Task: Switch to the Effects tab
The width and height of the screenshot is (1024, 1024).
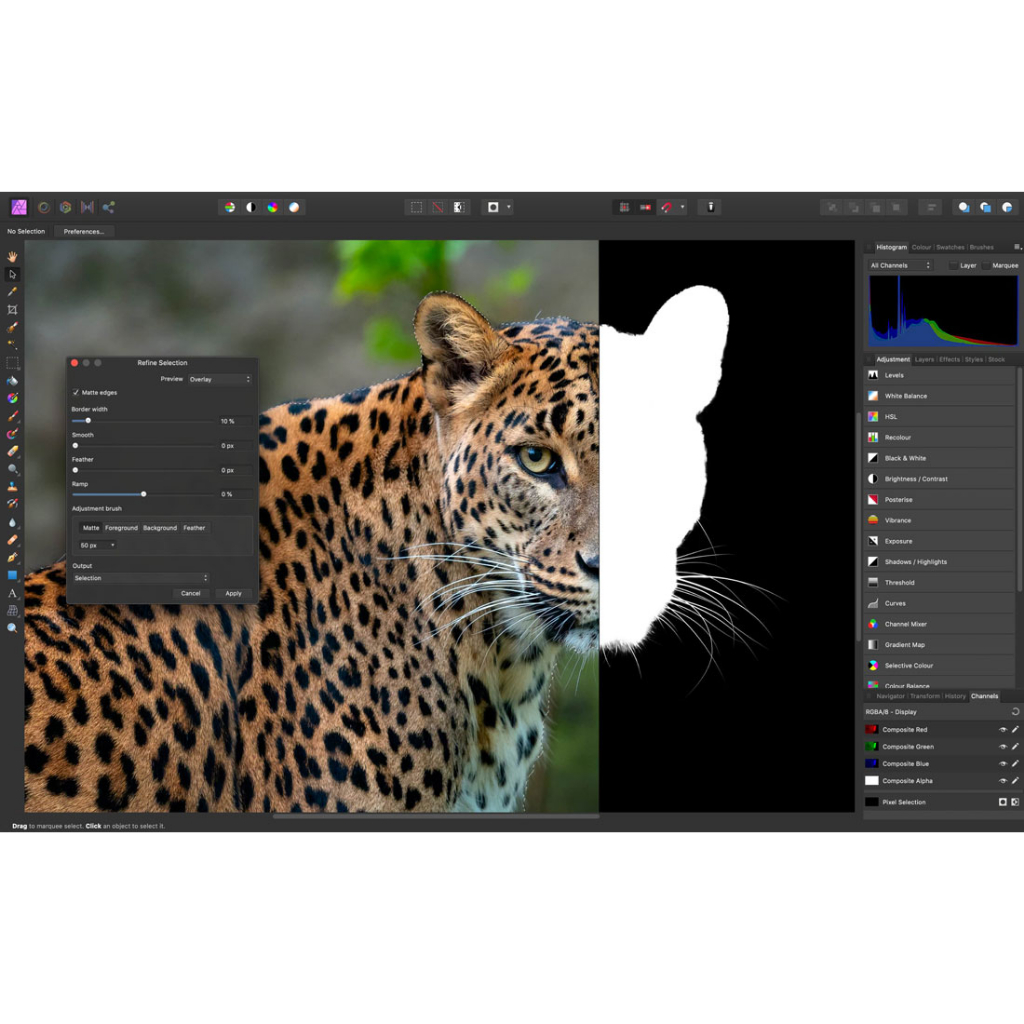Action: [950, 359]
